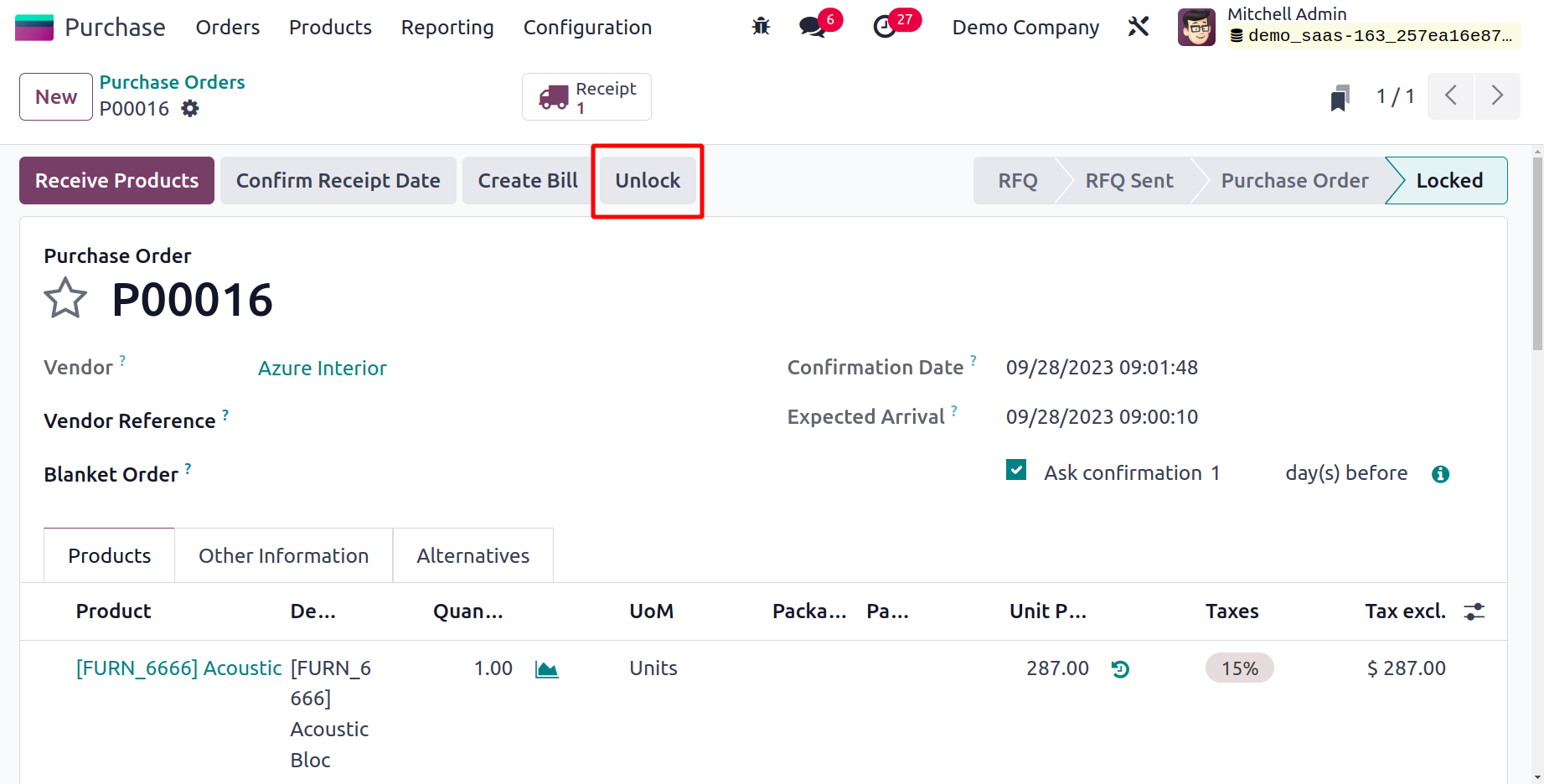
Task: Open the Azure Interior vendor link
Action: (322, 369)
